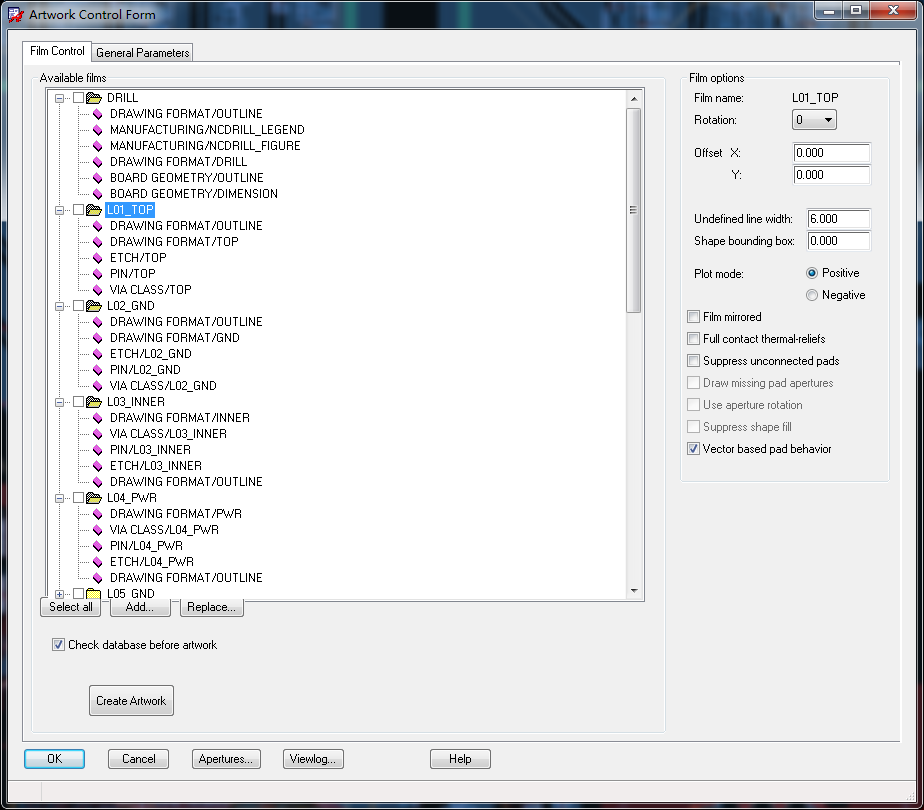Open the Viewlog... button

click(x=313, y=759)
